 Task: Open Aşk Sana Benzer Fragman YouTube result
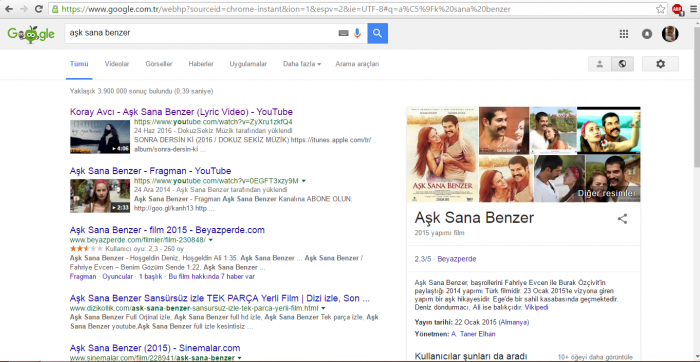coord(150,171)
